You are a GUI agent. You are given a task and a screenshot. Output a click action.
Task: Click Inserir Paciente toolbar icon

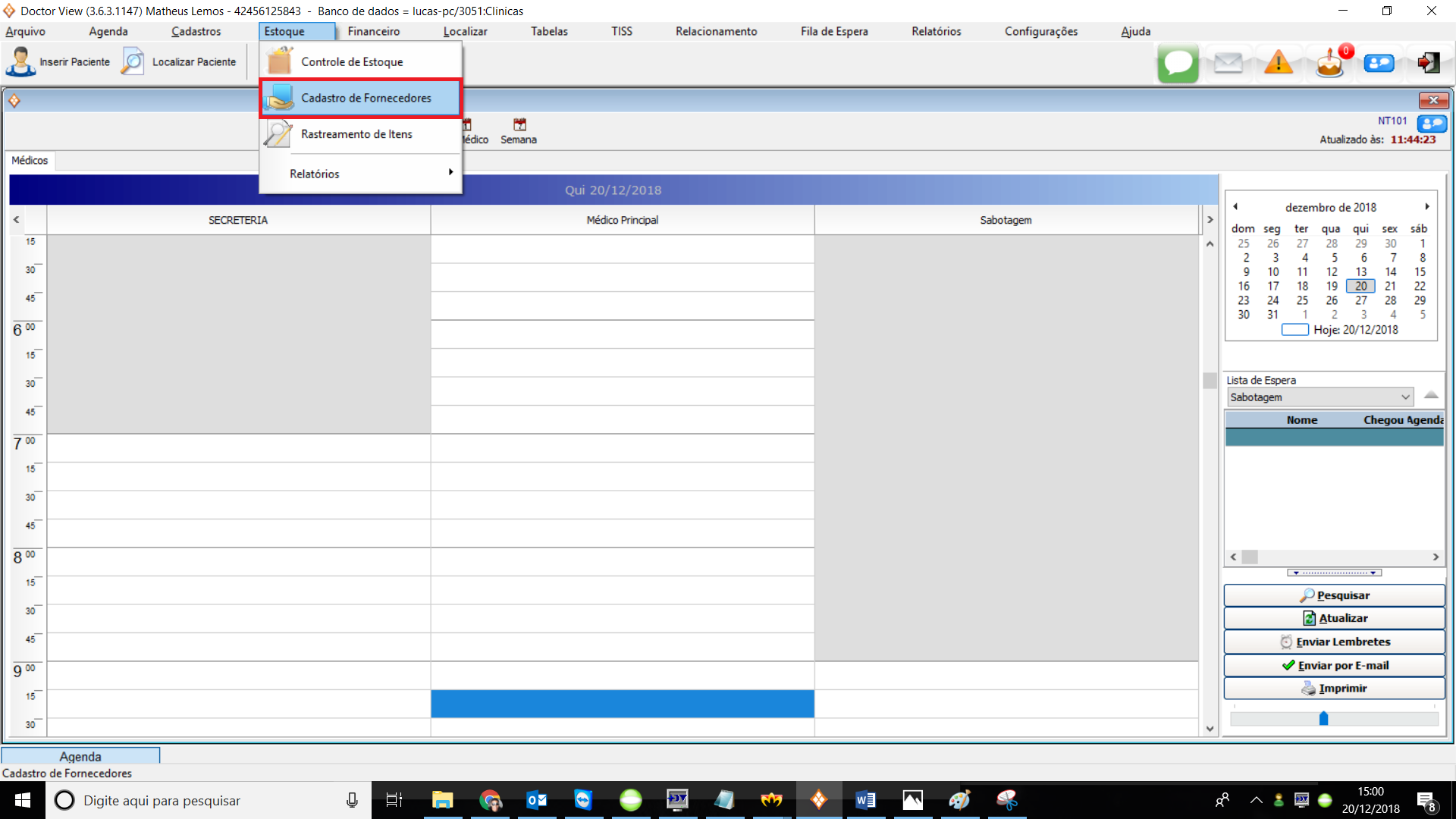tap(21, 62)
